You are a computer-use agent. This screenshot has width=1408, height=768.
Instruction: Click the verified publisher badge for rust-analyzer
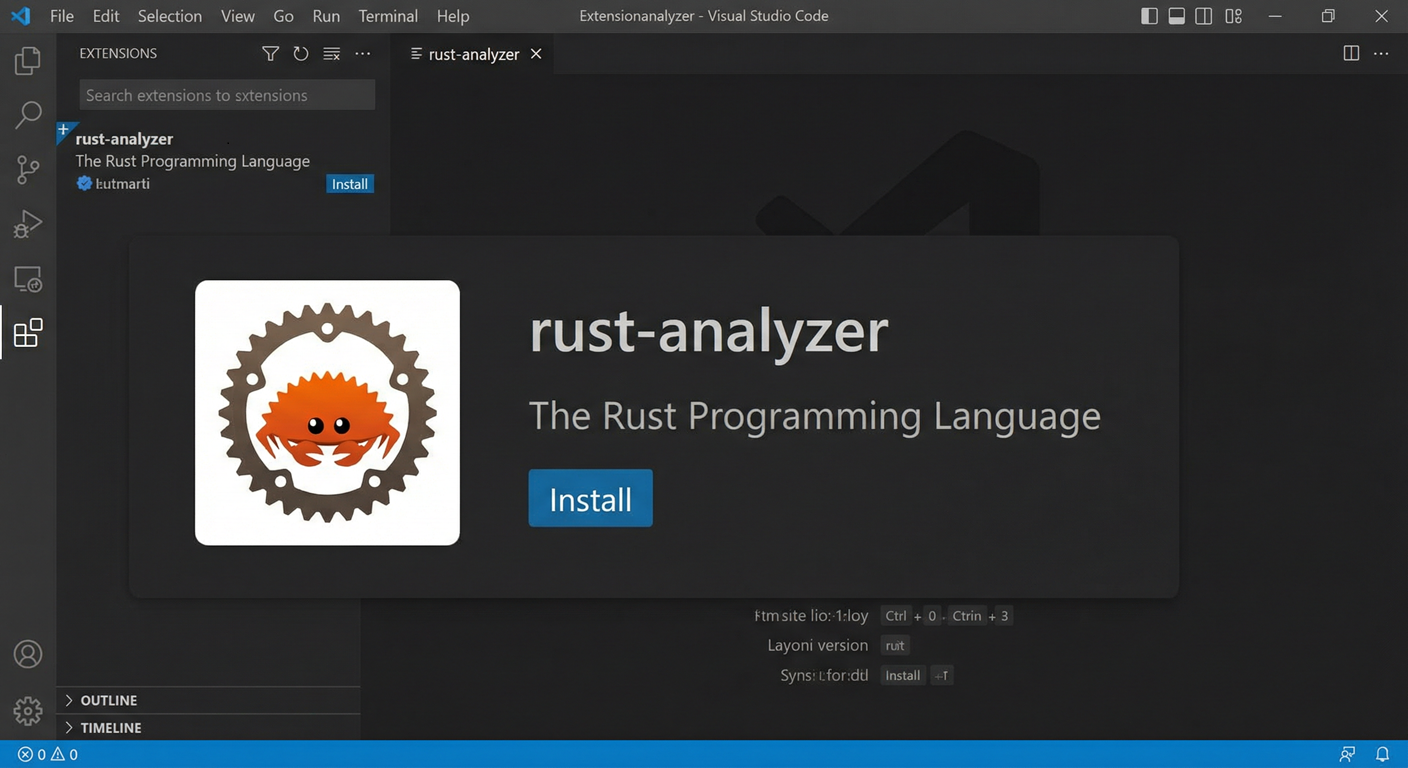point(84,184)
